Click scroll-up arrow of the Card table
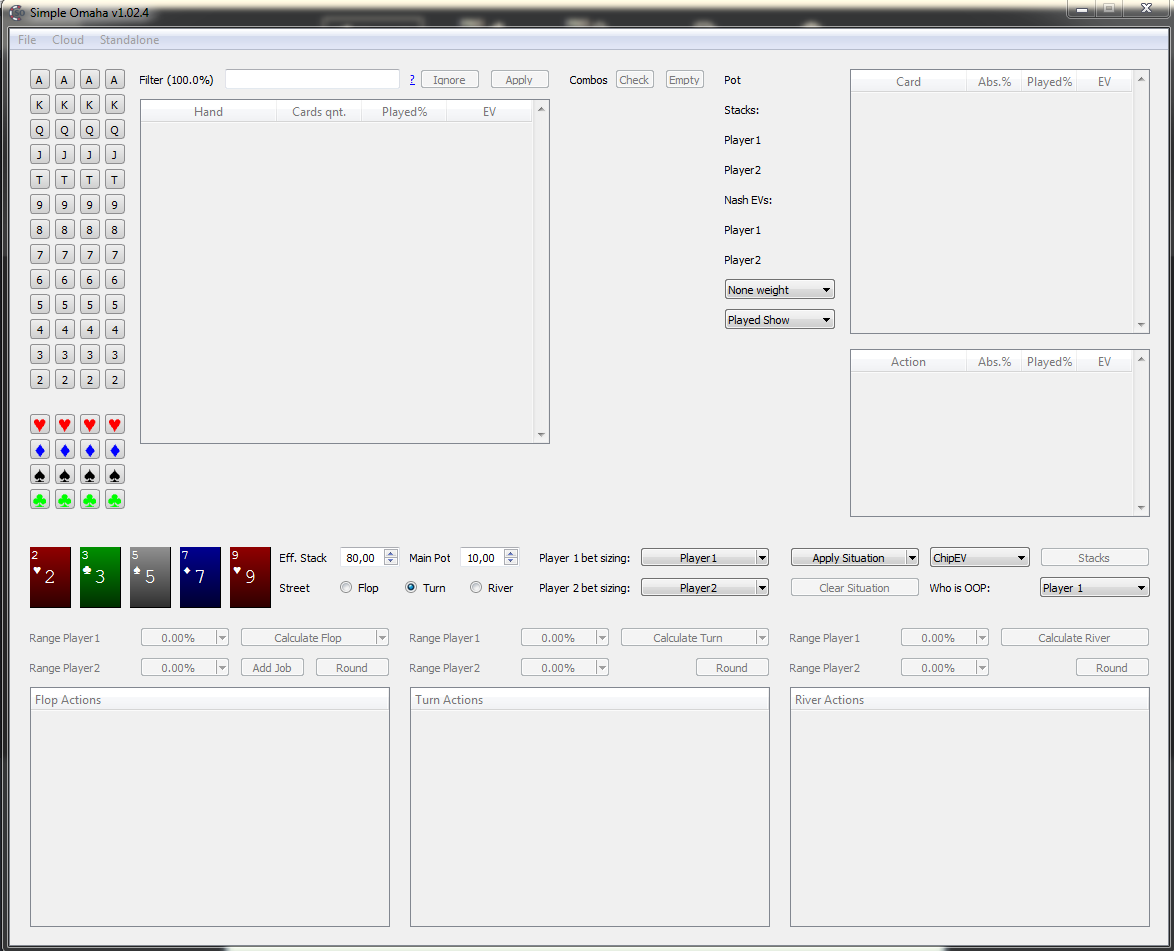Viewport: 1174px width, 951px height. (x=1141, y=79)
